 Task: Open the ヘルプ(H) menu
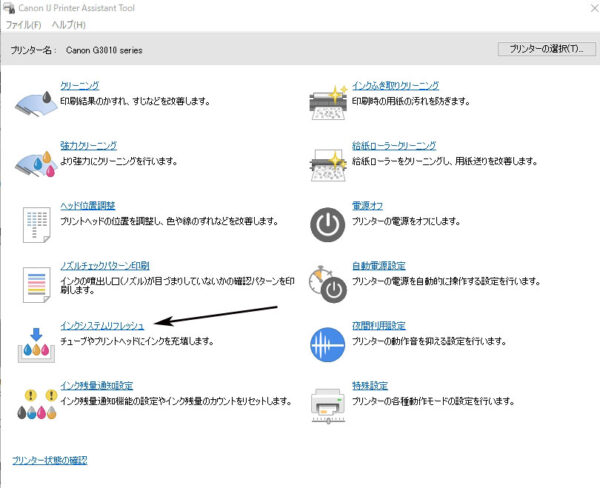click(68, 25)
